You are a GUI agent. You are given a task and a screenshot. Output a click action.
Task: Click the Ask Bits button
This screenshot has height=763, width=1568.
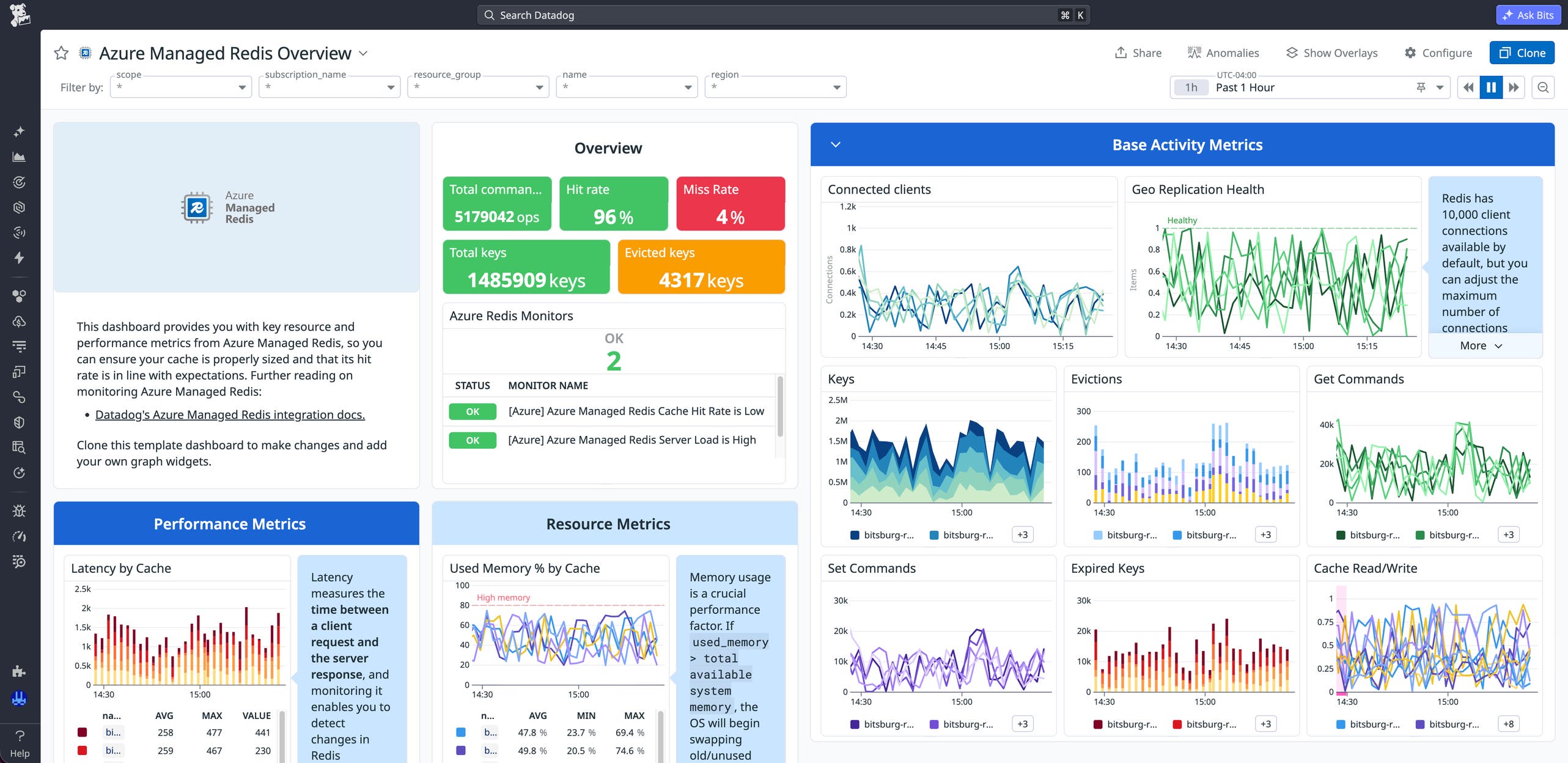1528,15
